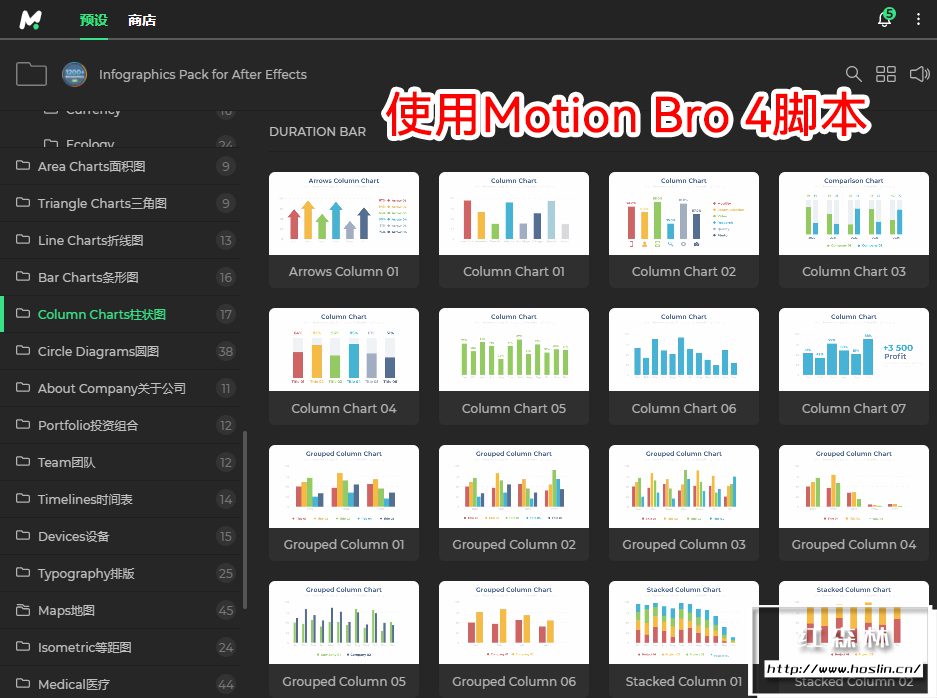Click the 17 count badge for Column Charts

[x=225, y=314]
